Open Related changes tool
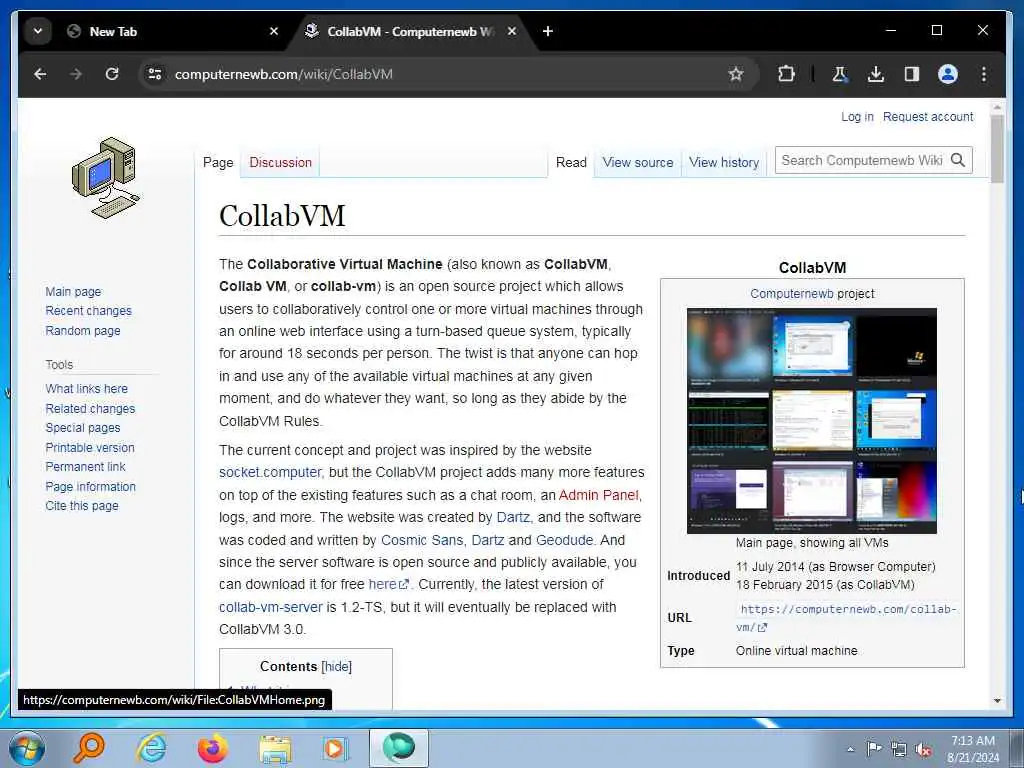Image resolution: width=1024 pixels, height=768 pixels. click(x=90, y=408)
